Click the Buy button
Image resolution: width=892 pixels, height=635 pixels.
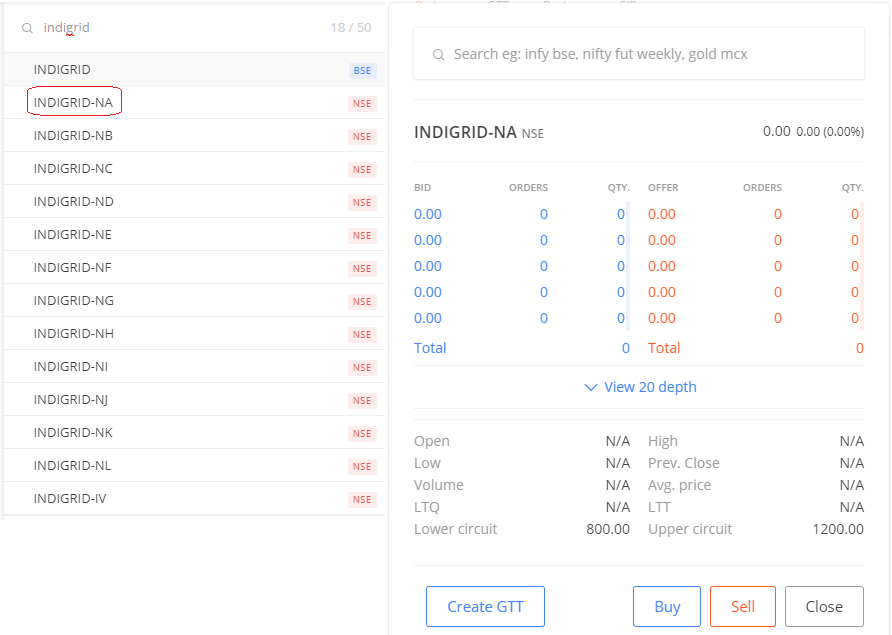pos(667,607)
